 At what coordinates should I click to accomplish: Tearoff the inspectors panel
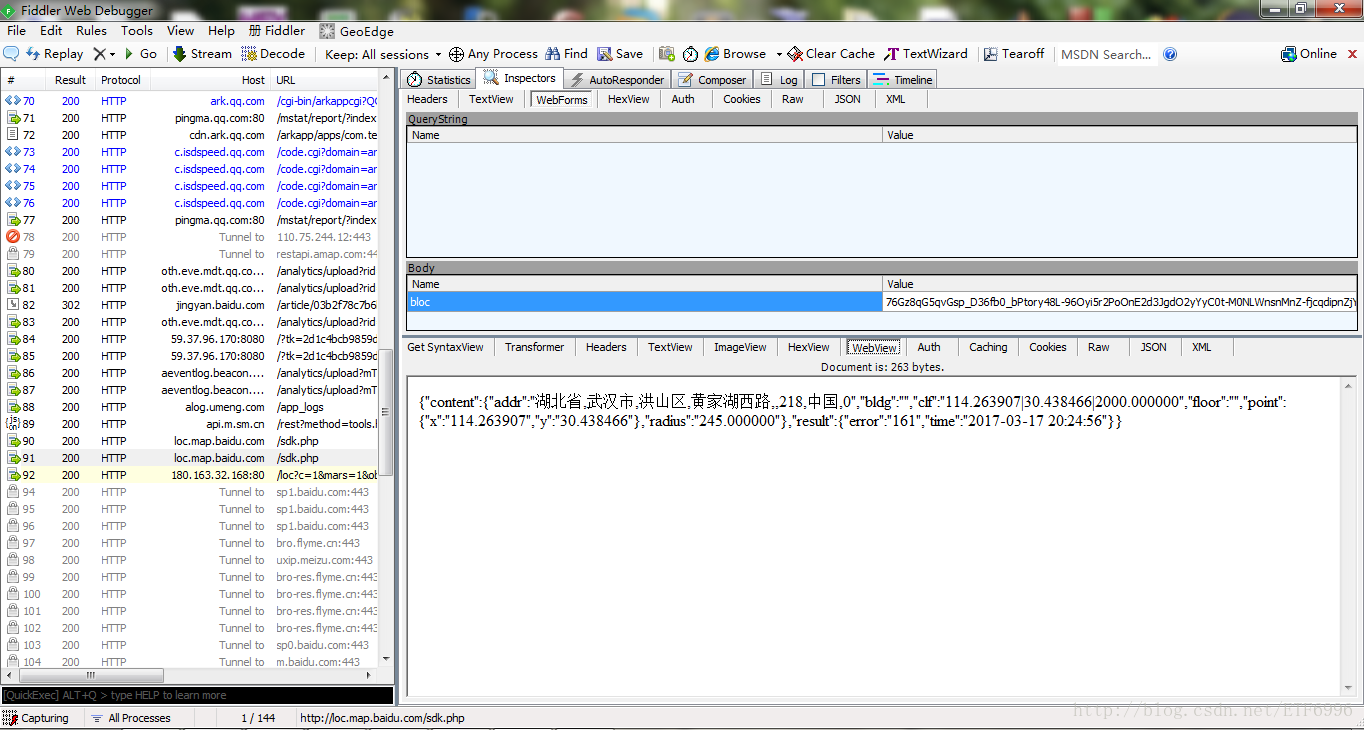(x=1014, y=54)
